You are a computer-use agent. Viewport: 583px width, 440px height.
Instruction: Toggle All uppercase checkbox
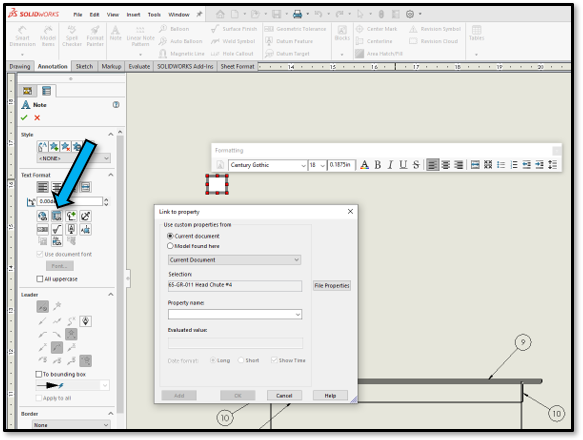coord(40,279)
